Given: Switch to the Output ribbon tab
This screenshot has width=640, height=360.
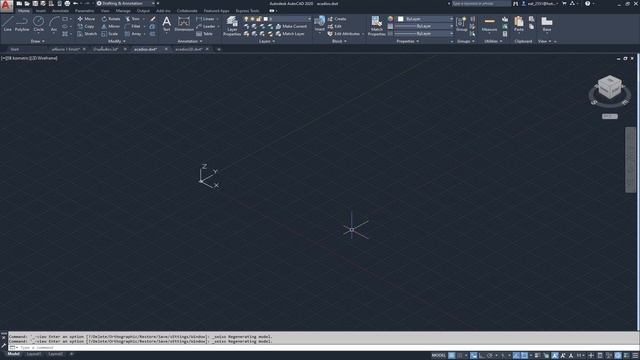Looking at the screenshot, I should click(x=143, y=11).
